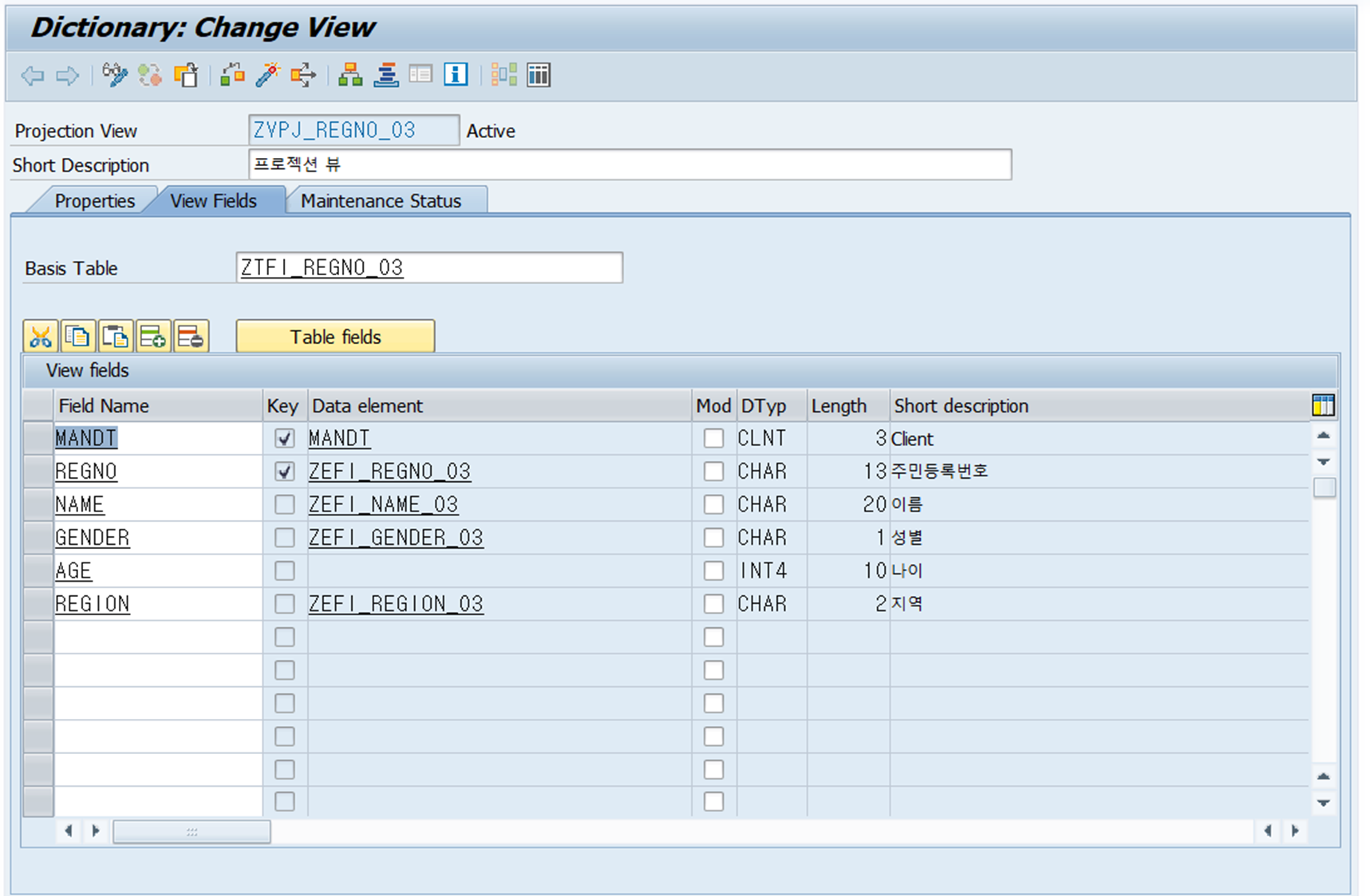Display object list hierarchy icon
The image size is (1370, 896).
pyautogui.click(x=350, y=75)
